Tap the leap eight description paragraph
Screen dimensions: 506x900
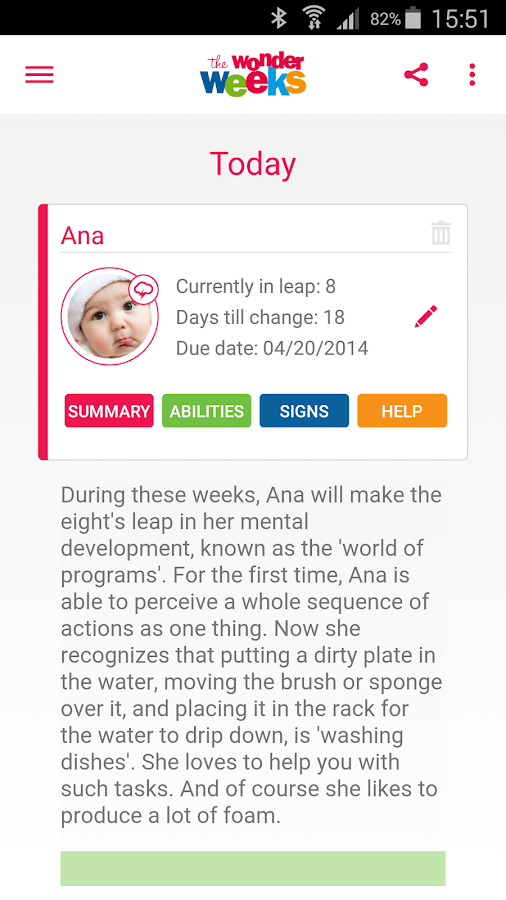[x=252, y=655]
